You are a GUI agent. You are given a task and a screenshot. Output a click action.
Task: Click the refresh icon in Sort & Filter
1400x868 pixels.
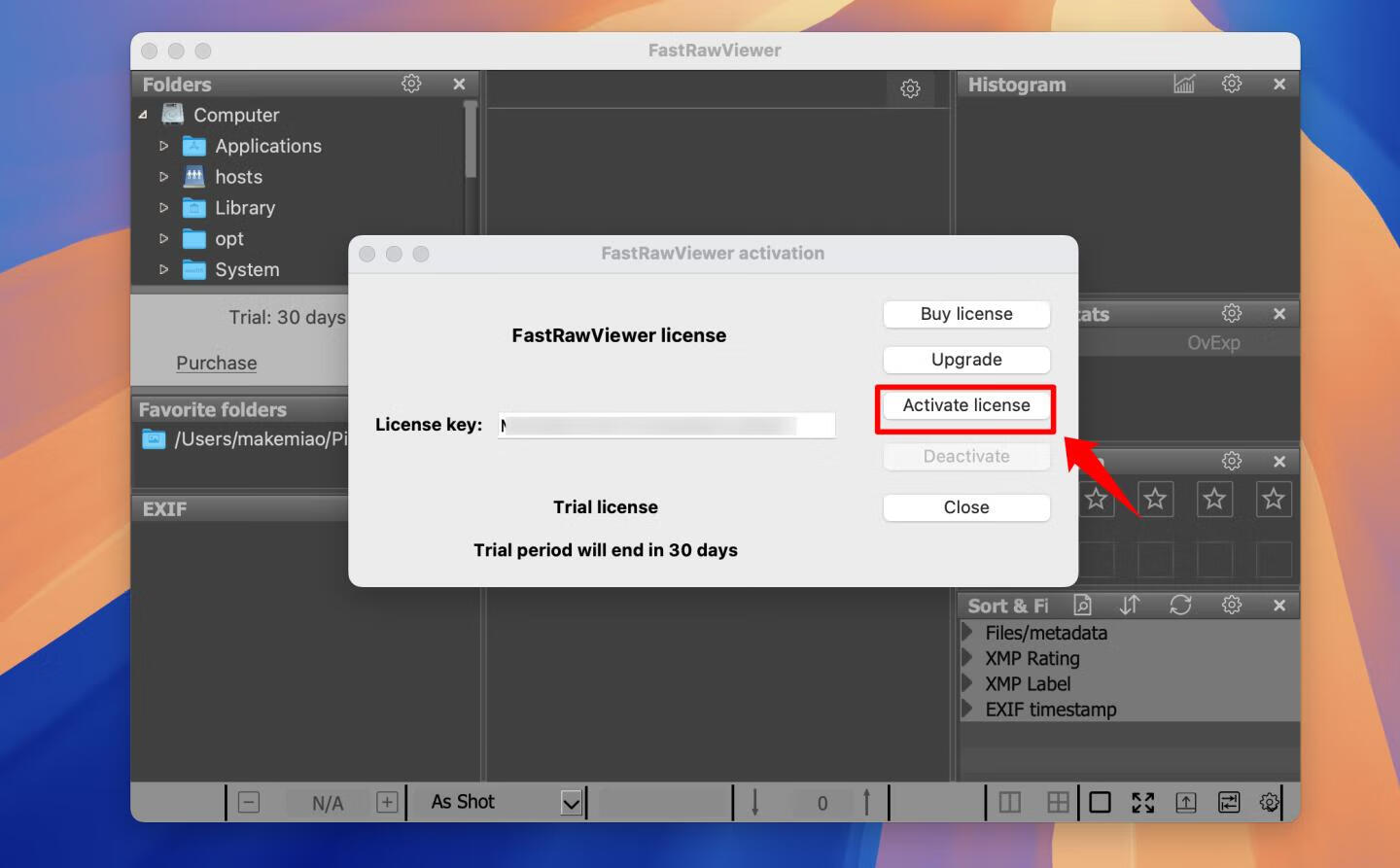pos(1180,605)
